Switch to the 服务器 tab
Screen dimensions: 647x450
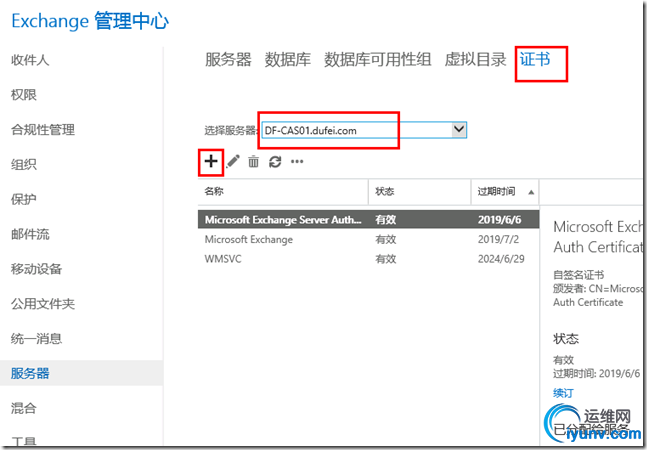click(228, 59)
